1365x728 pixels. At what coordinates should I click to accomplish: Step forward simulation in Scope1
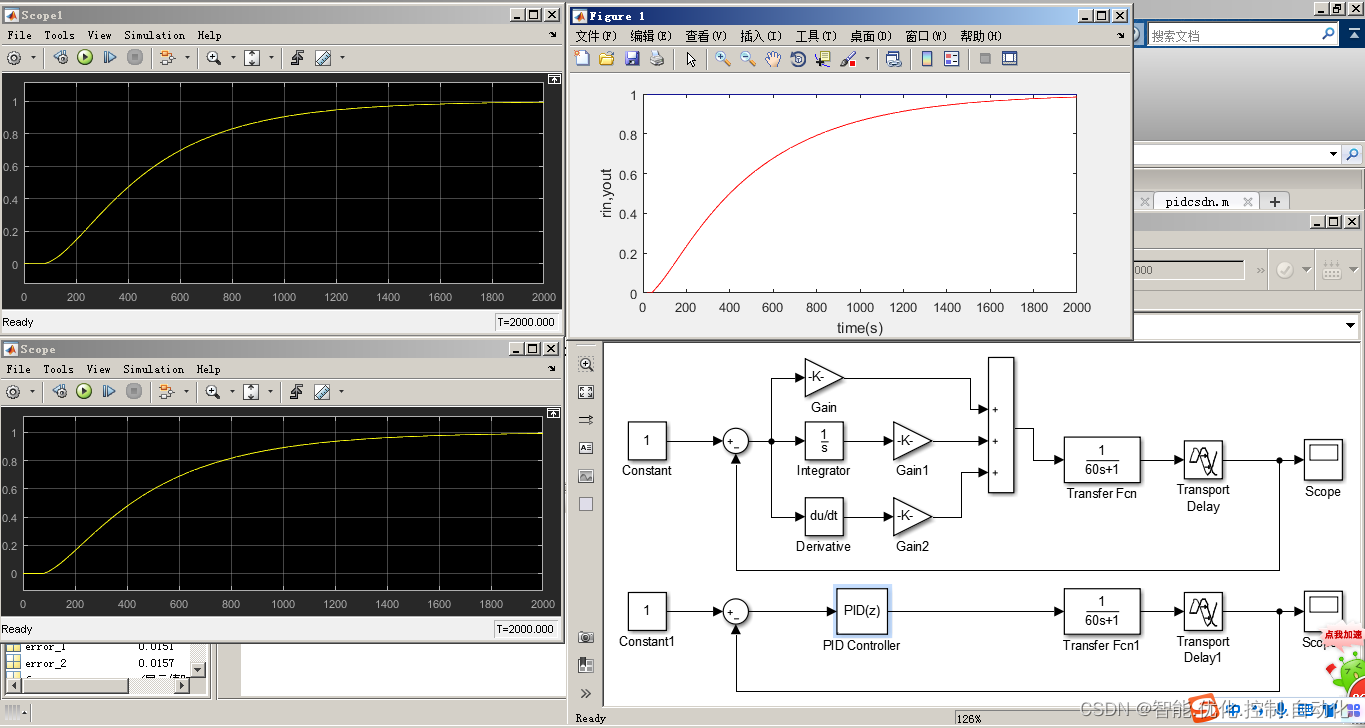pos(110,58)
